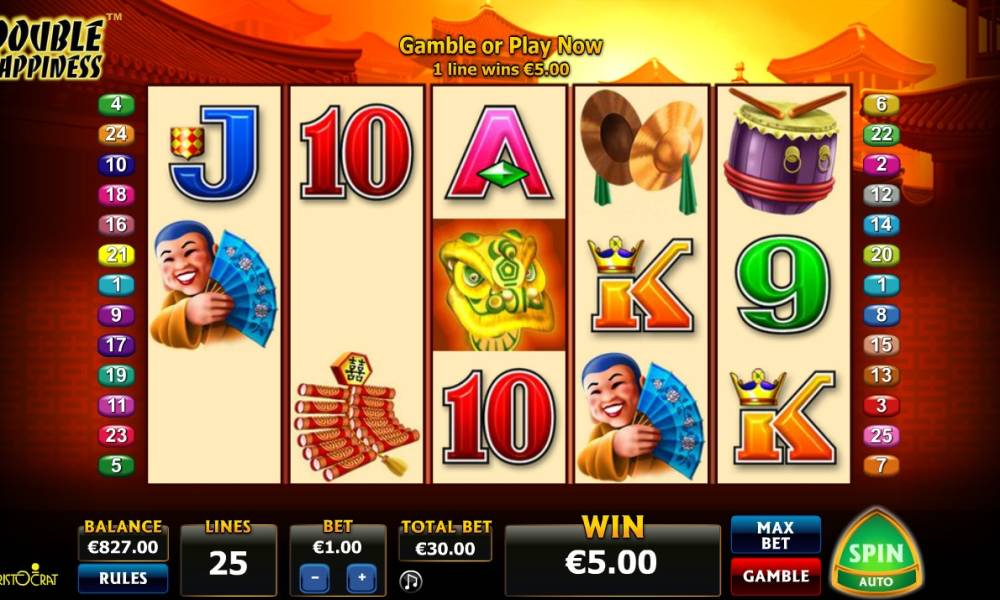Click the green SPIN AUTO button
Viewport: 1000px width, 600px height.
(x=876, y=553)
